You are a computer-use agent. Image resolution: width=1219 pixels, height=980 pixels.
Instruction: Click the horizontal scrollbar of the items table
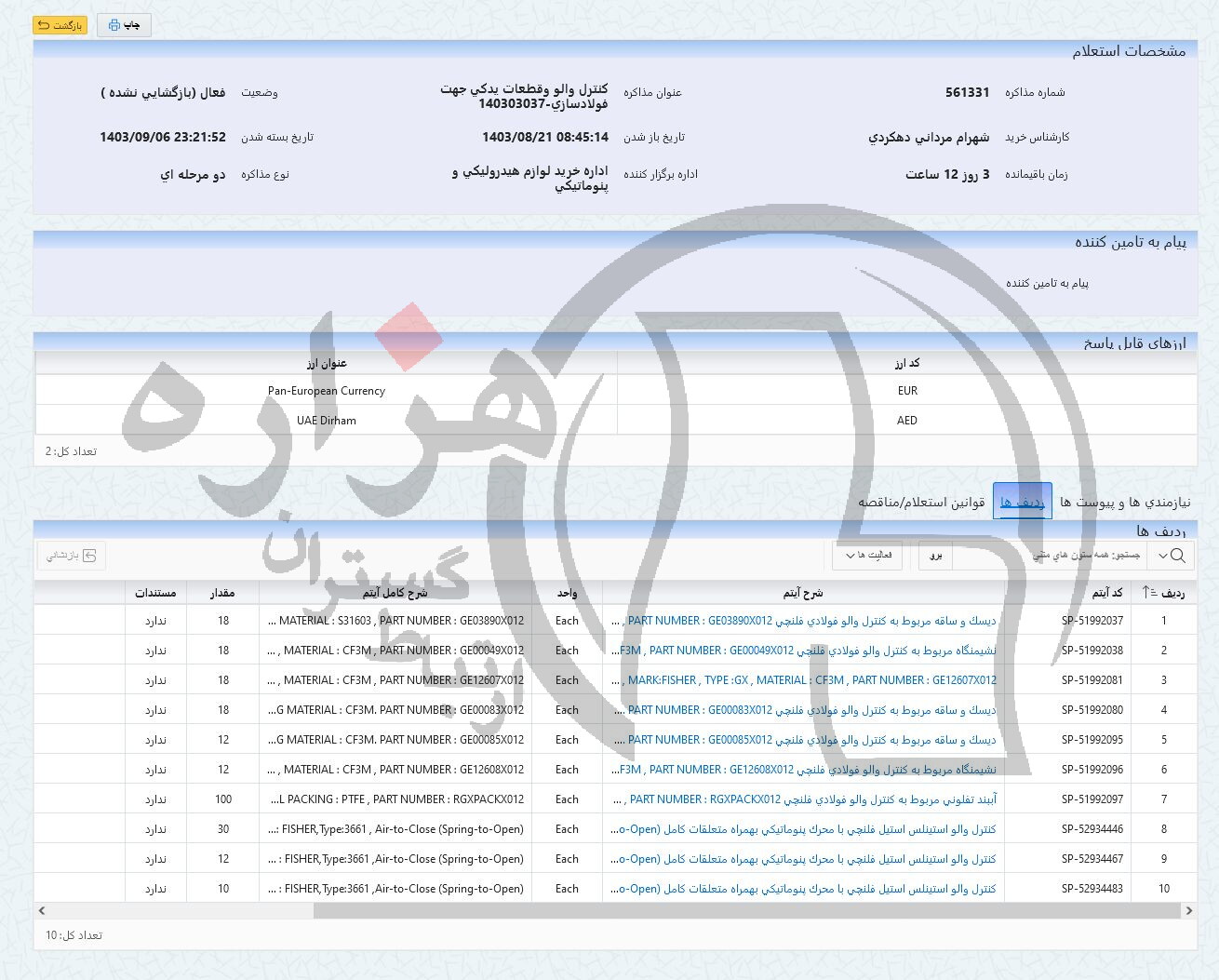pos(744,911)
